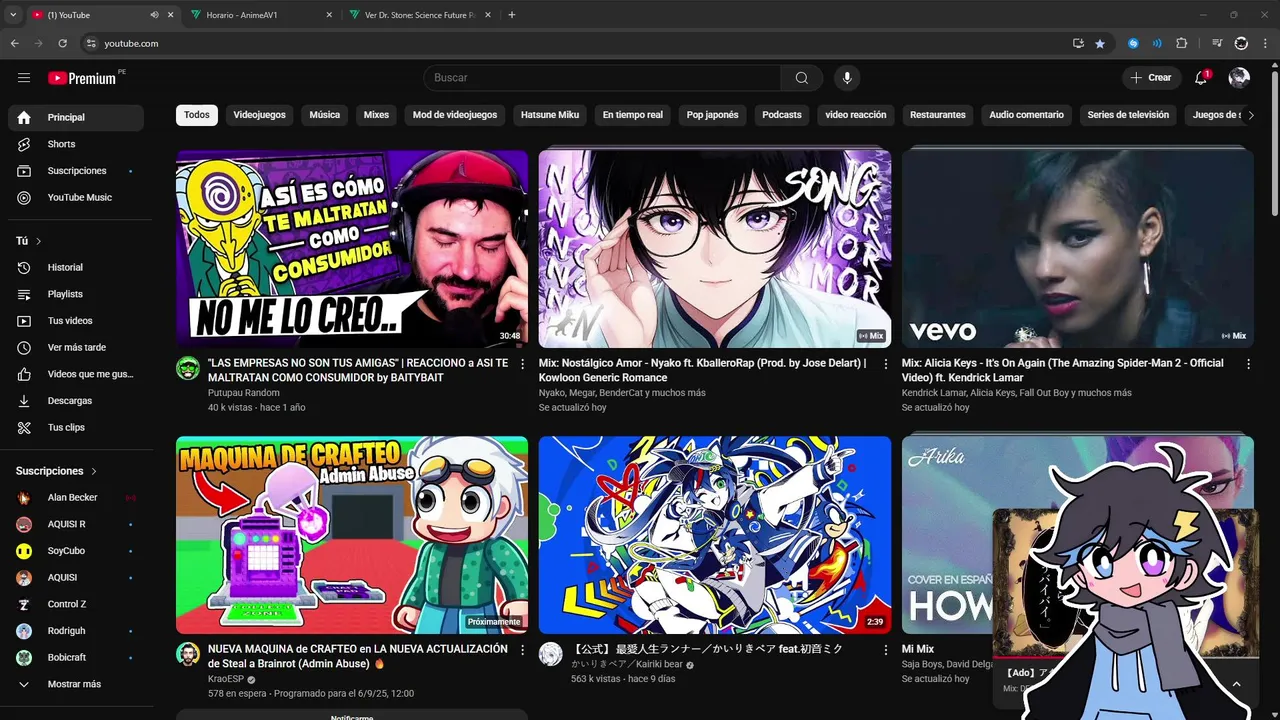Go to Principal in the sidebar
This screenshot has height=720, width=1280.
click(76, 117)
